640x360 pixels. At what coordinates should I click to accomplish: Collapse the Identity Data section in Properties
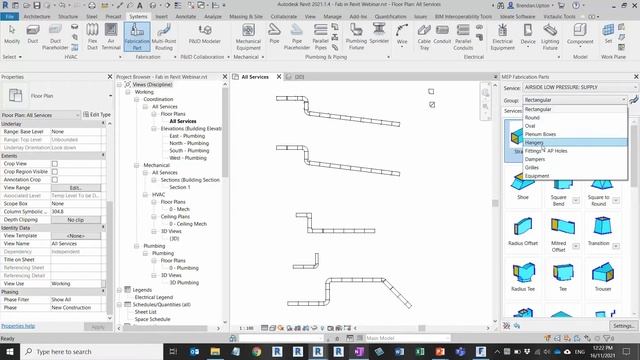point(103,227)
